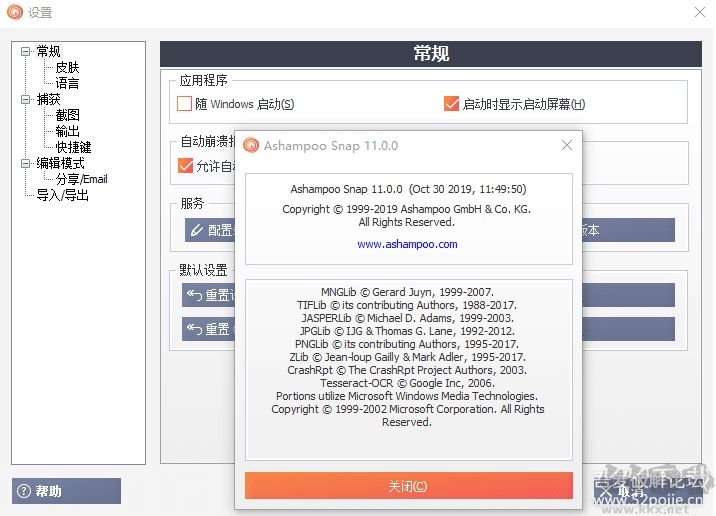Close the 设置 settings window
The width and height of the screenshot is (716, 516).
[700, 12]
